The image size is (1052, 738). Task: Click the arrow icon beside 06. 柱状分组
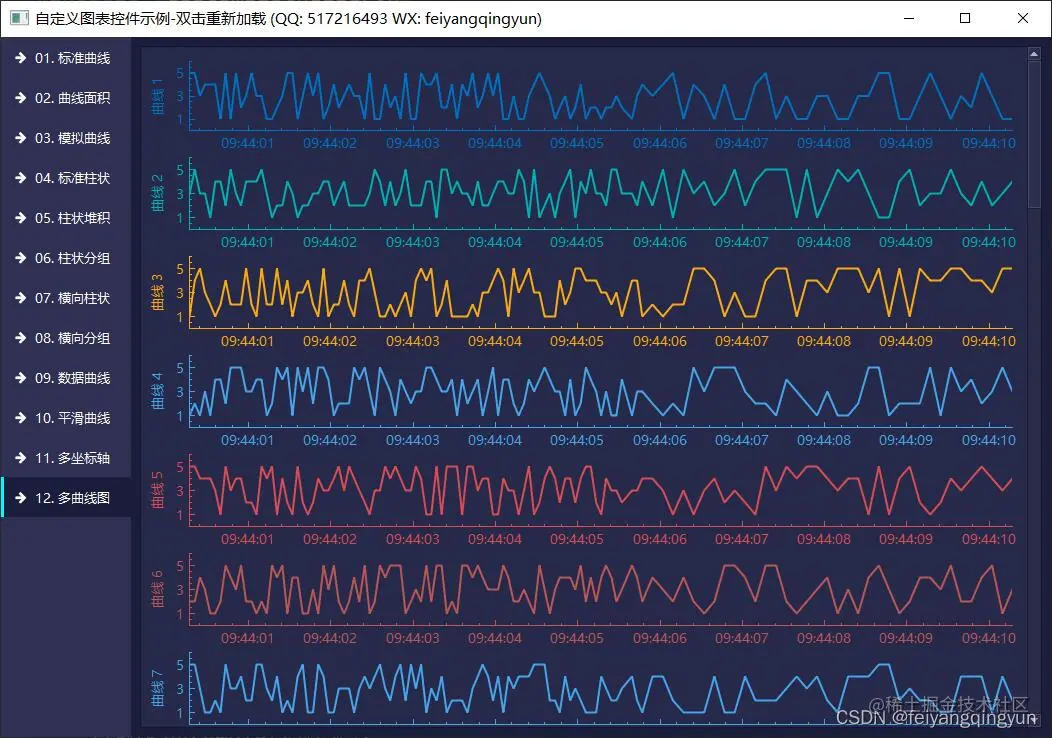(x=21, y=258)
